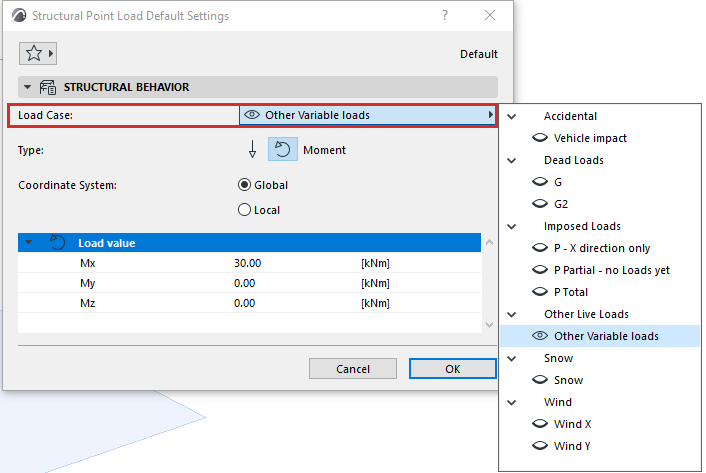Click the Structural Behavior panel icon
Screen dimensions: 706x473
click(x=48, y=87)
